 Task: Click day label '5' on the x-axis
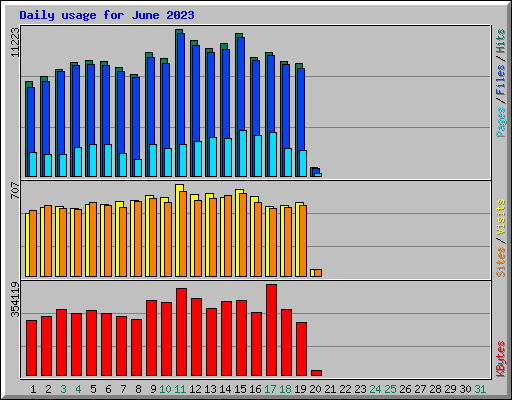(93, 389)
